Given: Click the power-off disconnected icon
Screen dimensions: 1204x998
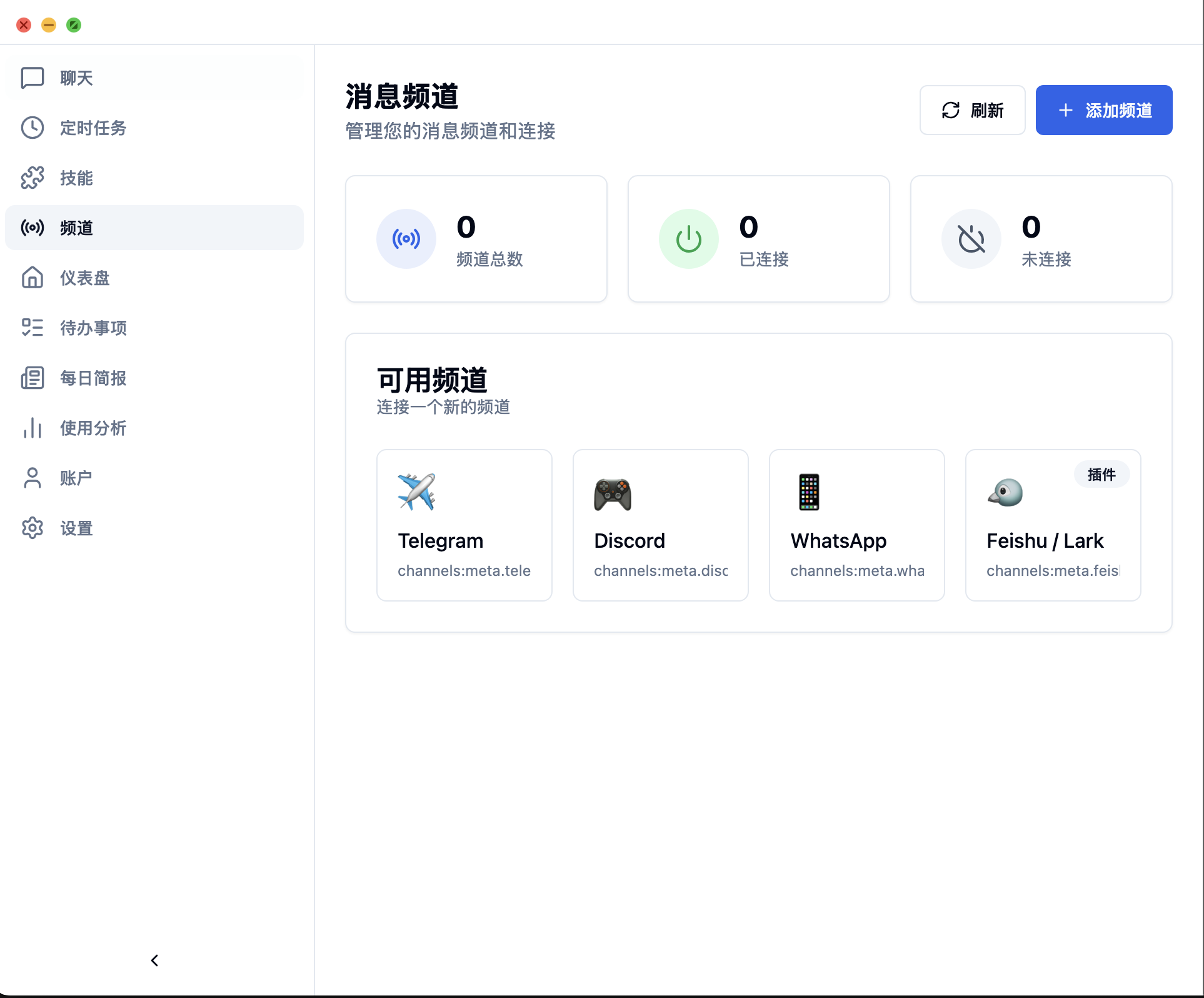Looking at the screenshot, I should click(x=971, y=239).
